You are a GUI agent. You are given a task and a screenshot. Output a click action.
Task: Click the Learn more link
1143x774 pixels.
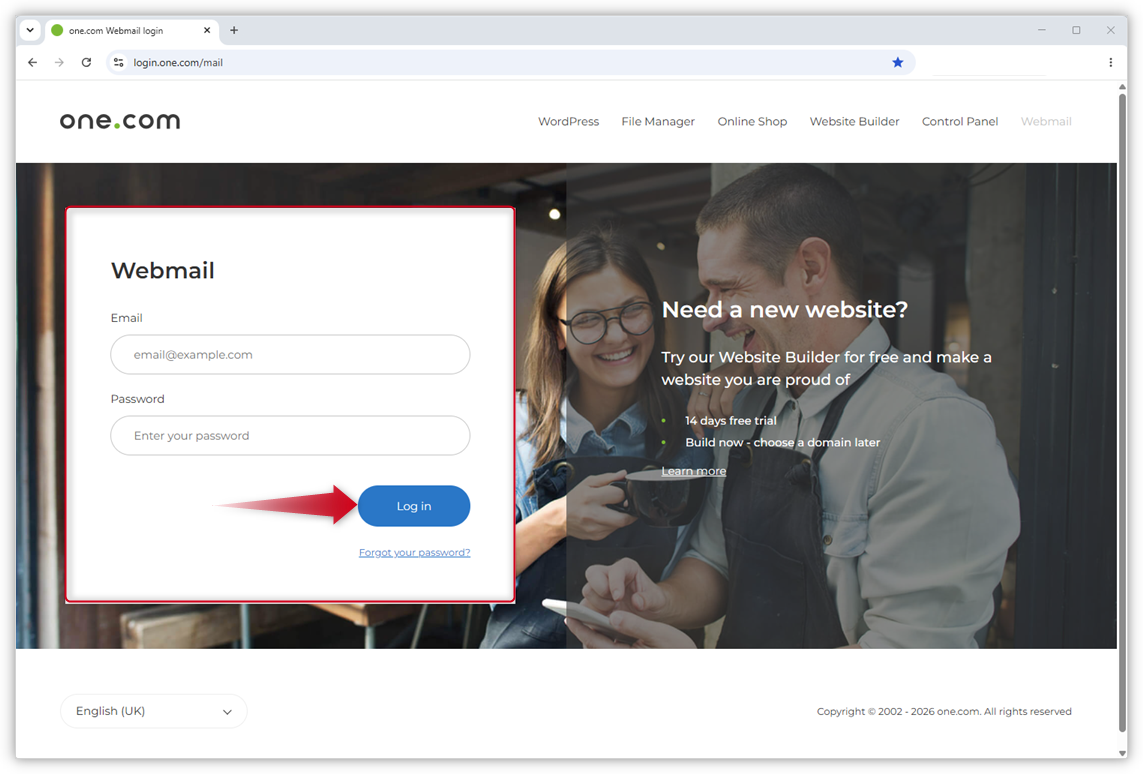[693, 472]
